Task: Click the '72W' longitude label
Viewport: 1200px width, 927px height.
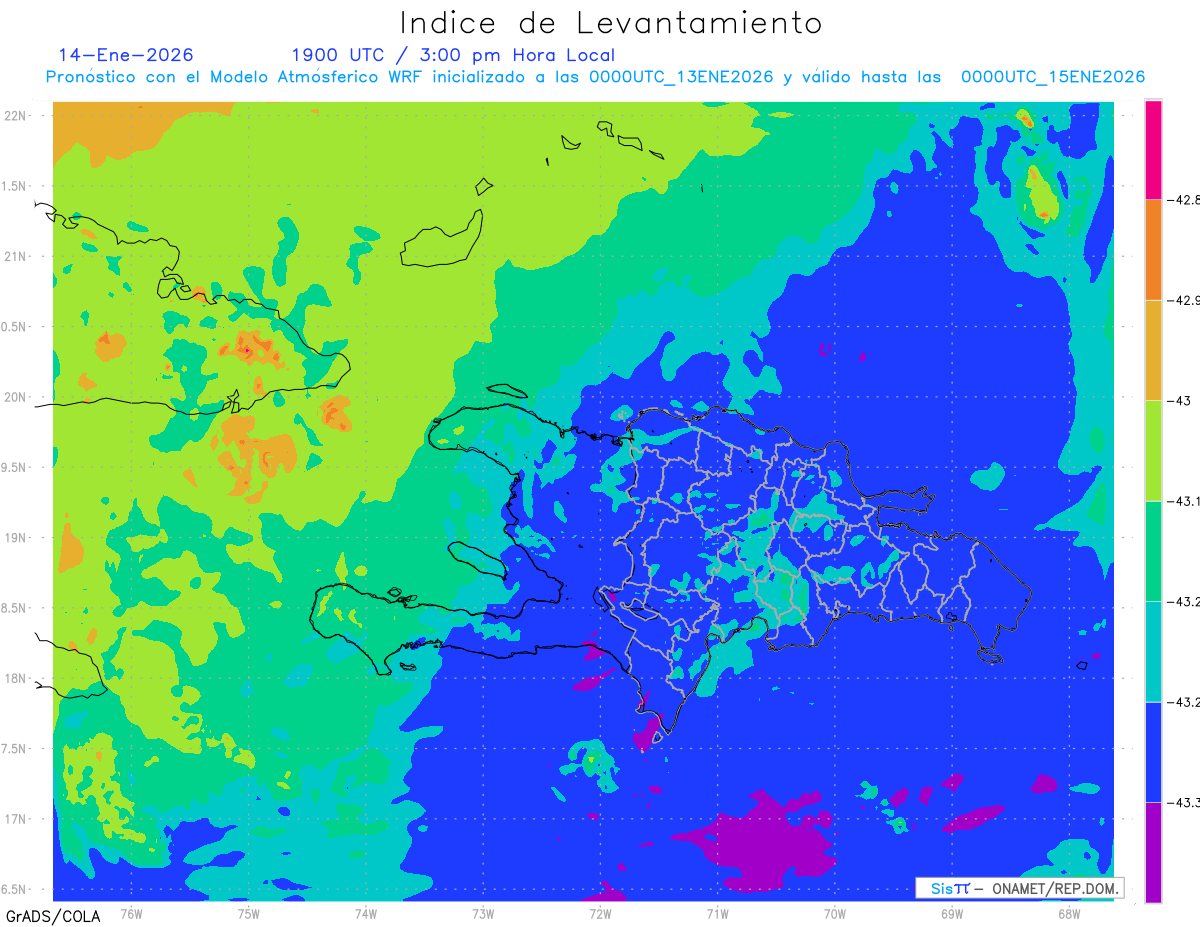Action: coord(600,913)
